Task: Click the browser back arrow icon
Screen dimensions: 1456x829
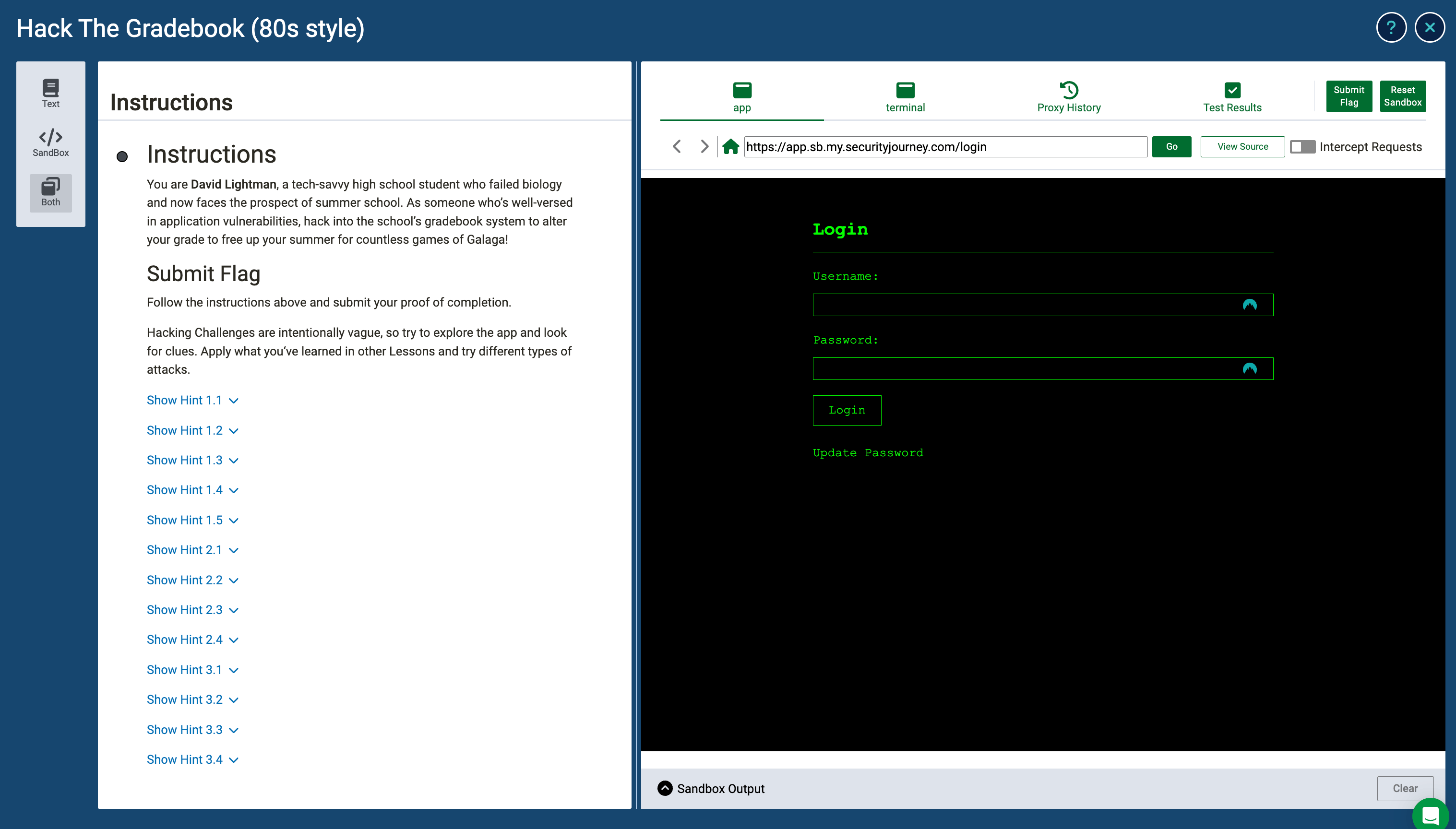Action: (677, 146)
